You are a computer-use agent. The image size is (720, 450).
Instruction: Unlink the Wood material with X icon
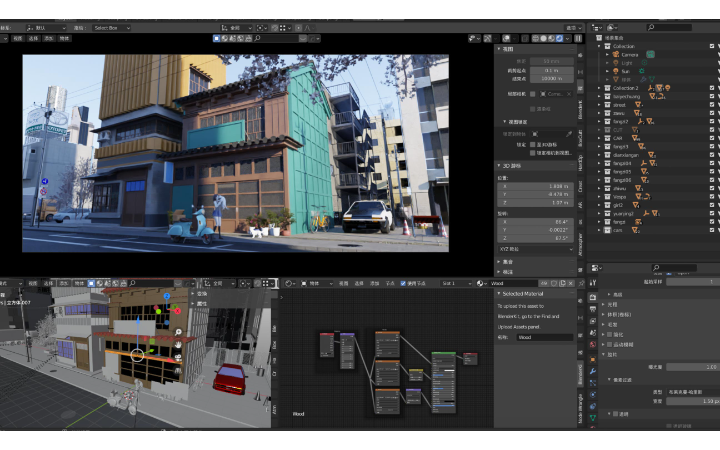tap(571, 283)
